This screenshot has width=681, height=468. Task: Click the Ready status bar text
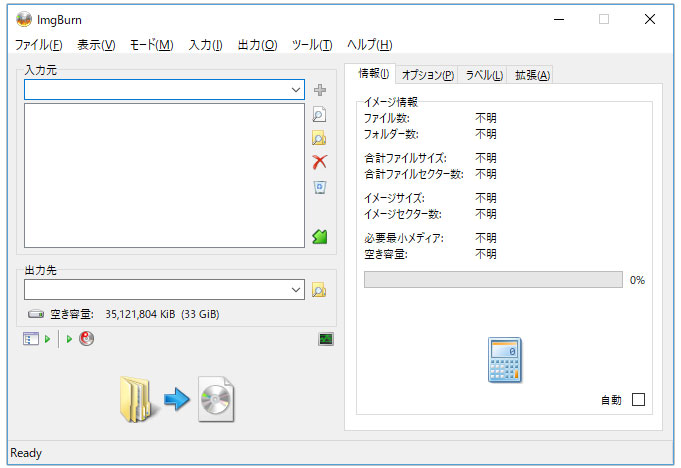[x=26, y=453]
